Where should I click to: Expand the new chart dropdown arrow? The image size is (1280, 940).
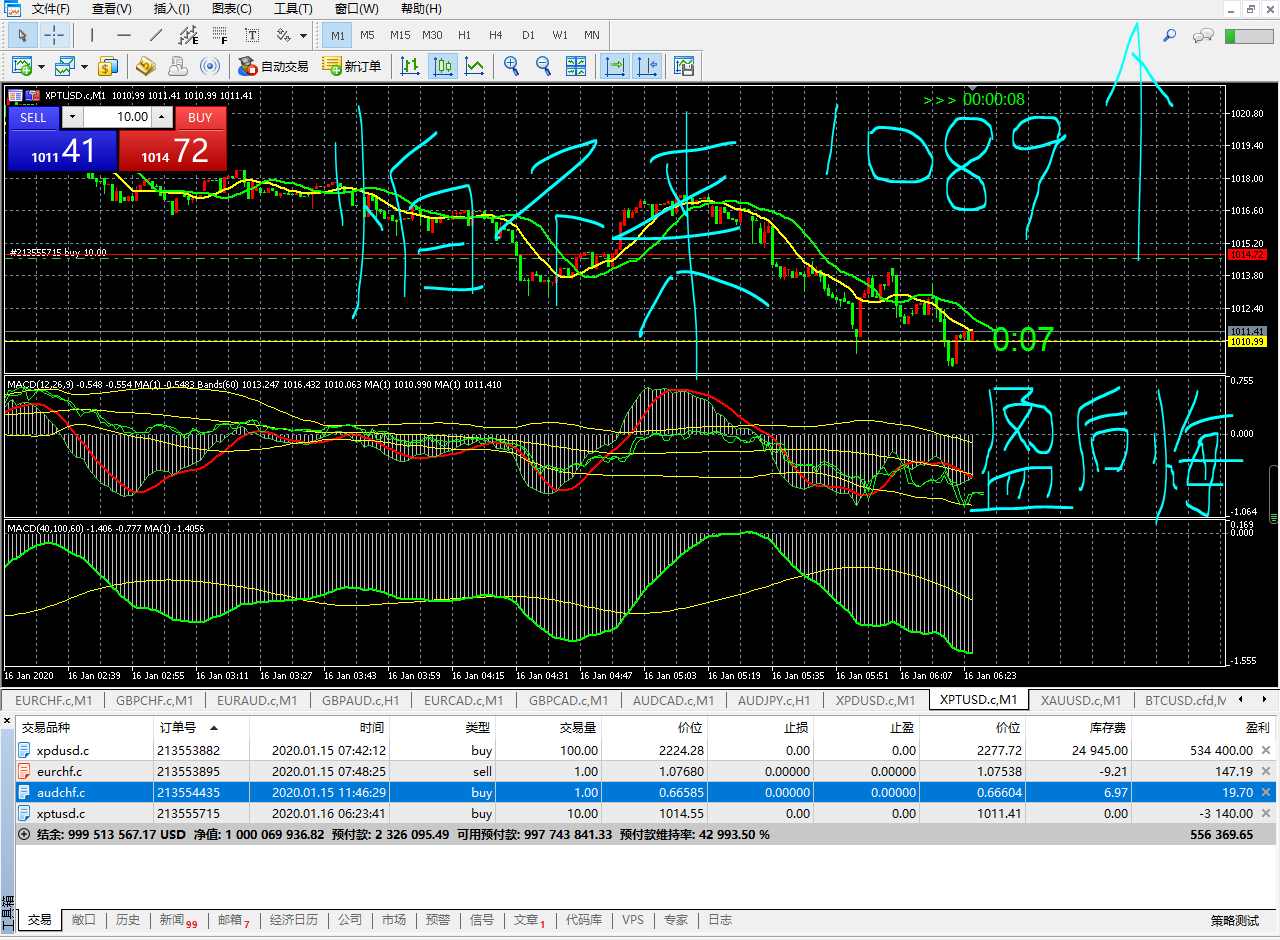point(41,67)
